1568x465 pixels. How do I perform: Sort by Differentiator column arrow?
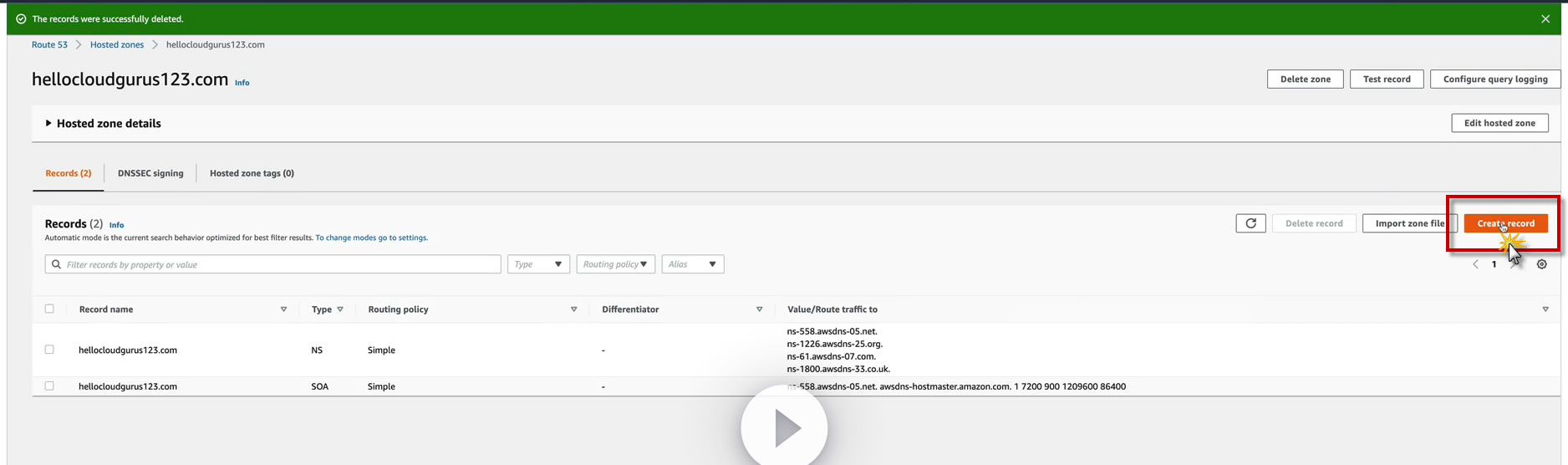point(759,309)
